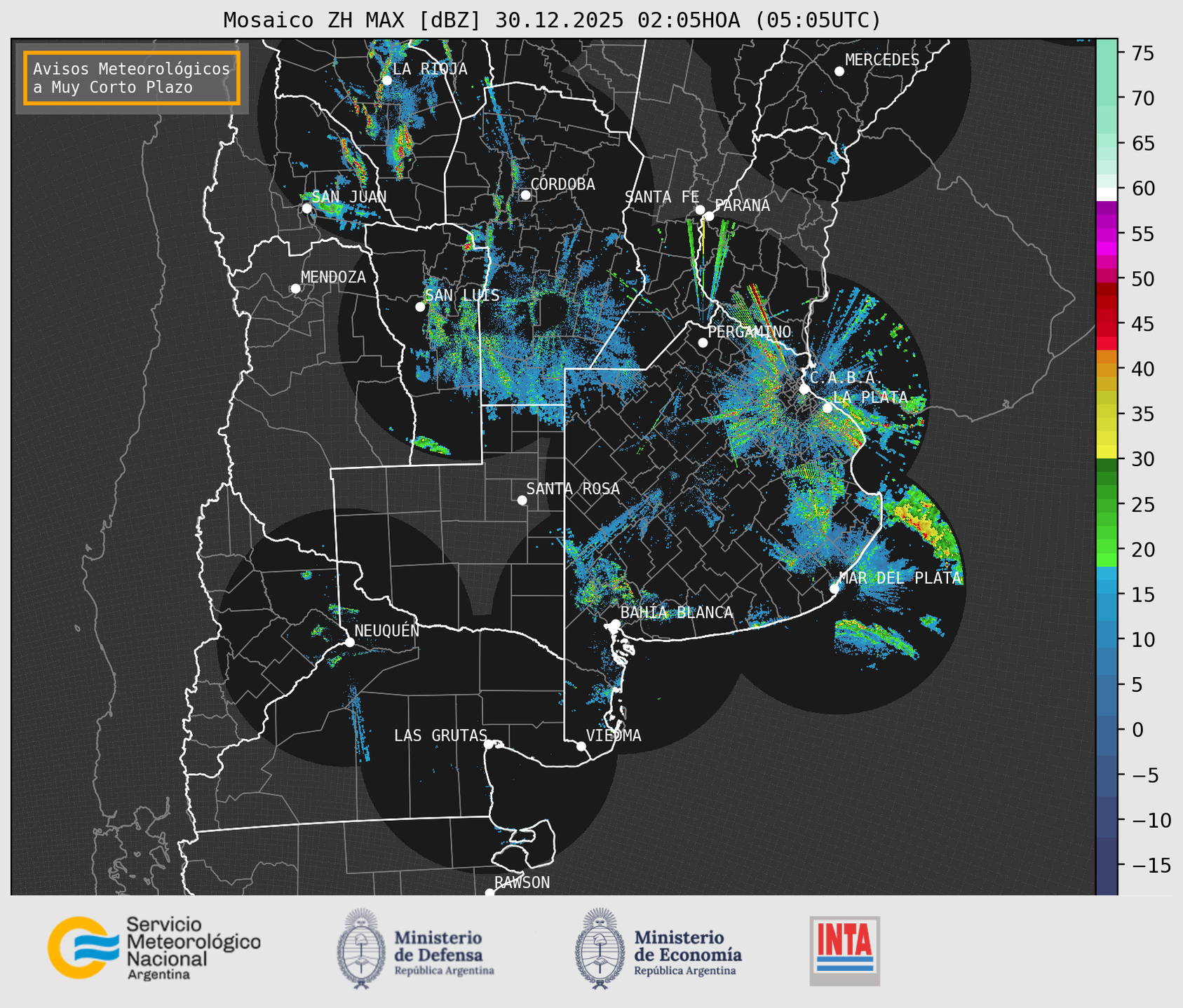Image resolution: width=1183 pixels, height=1008 pixels.
Task: Select the Córdoba city marker dot
Action: (x=525, y=195)
